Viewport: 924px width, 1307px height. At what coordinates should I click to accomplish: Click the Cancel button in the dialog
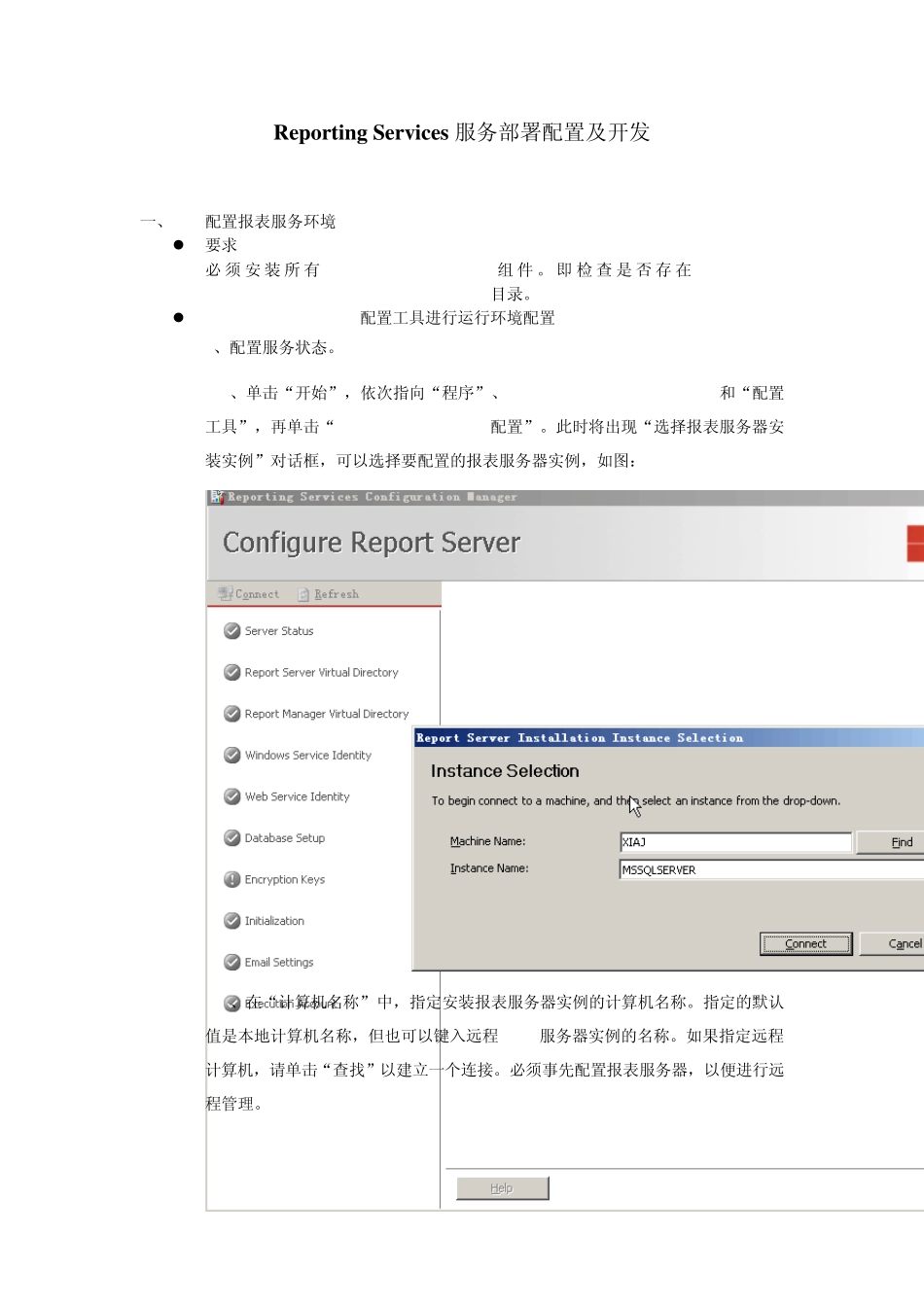coord(892,943)
